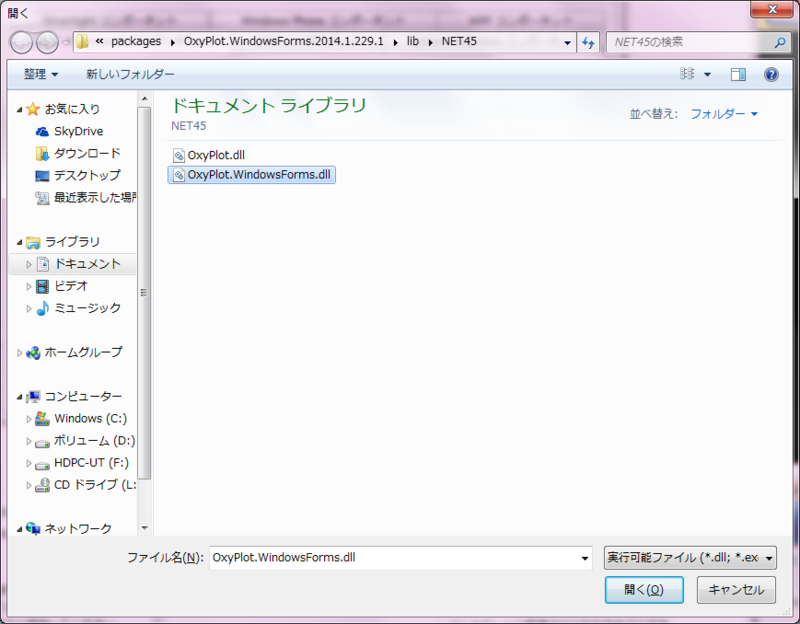Collapse the お気に入り favorites group
800x624 pixels.
(x=19, y=110)
